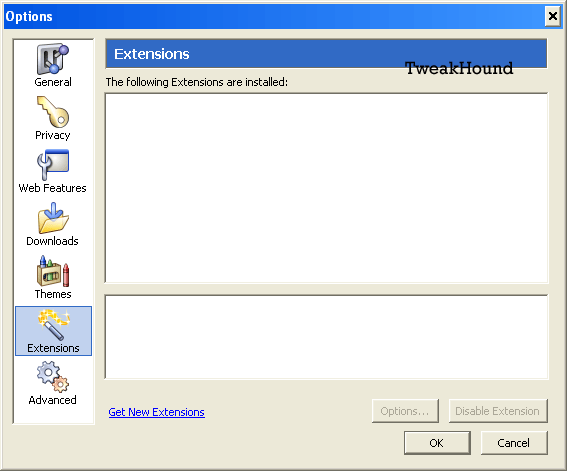Viewport: 567px width, 471px height.
Task: Click the extension description box below list
Action: point(326,337)
